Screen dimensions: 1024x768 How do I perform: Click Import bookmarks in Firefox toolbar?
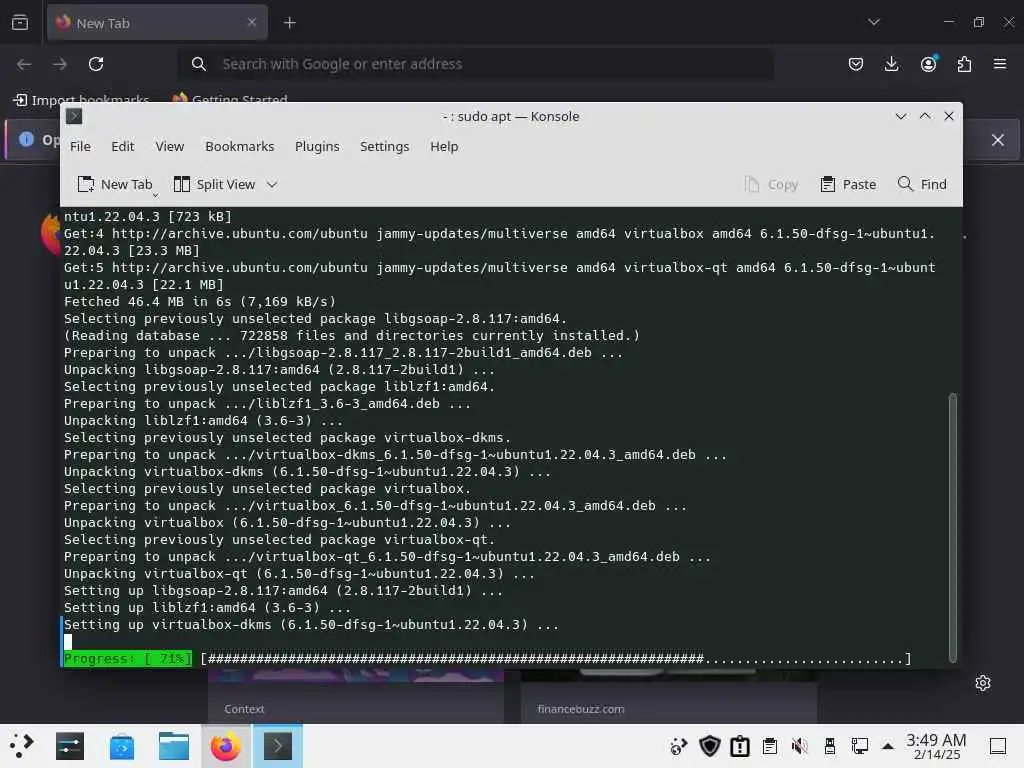[82, 100]
